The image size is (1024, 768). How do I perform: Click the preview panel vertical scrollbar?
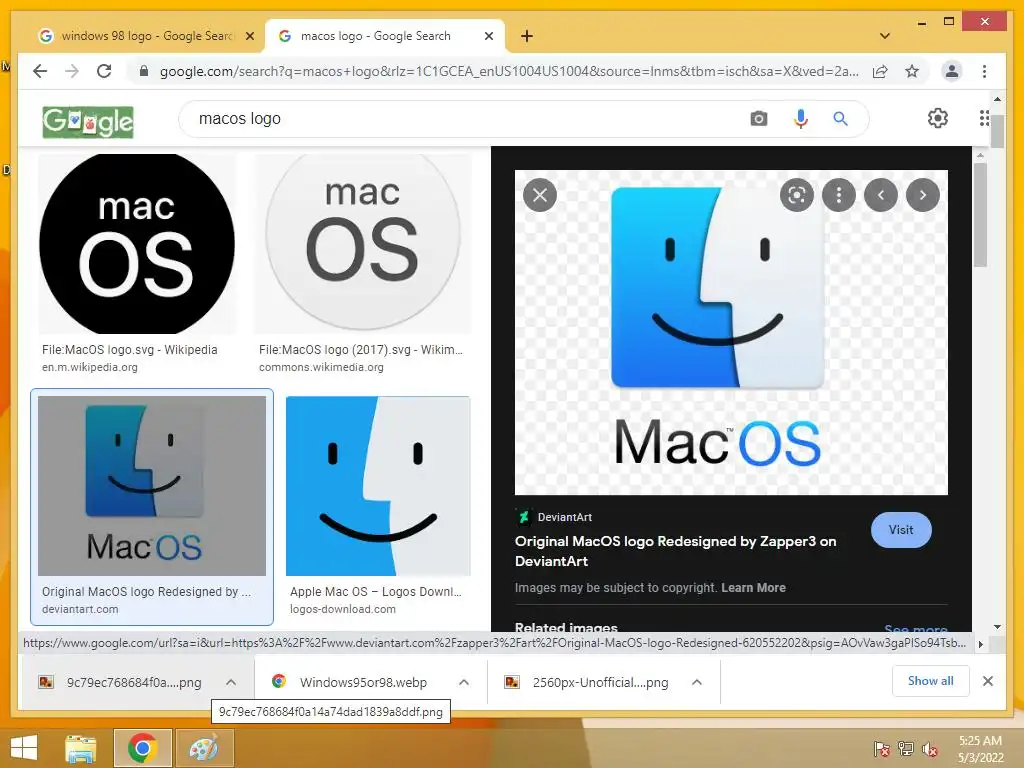(x=980, y=216)
